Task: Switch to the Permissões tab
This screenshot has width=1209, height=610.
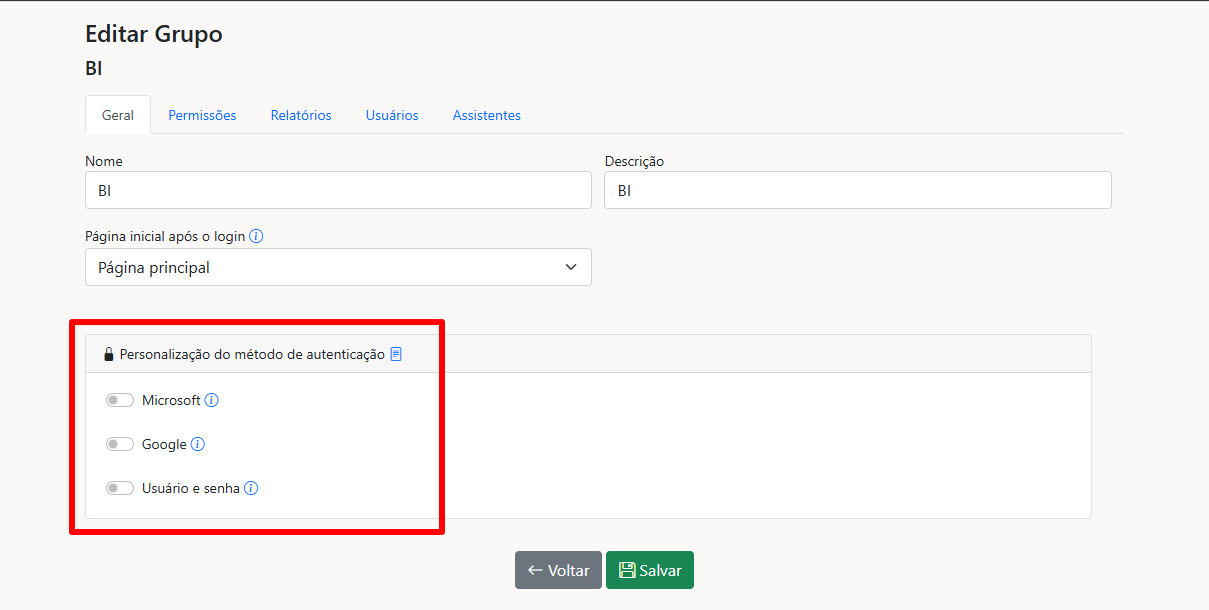Action: 202,115
